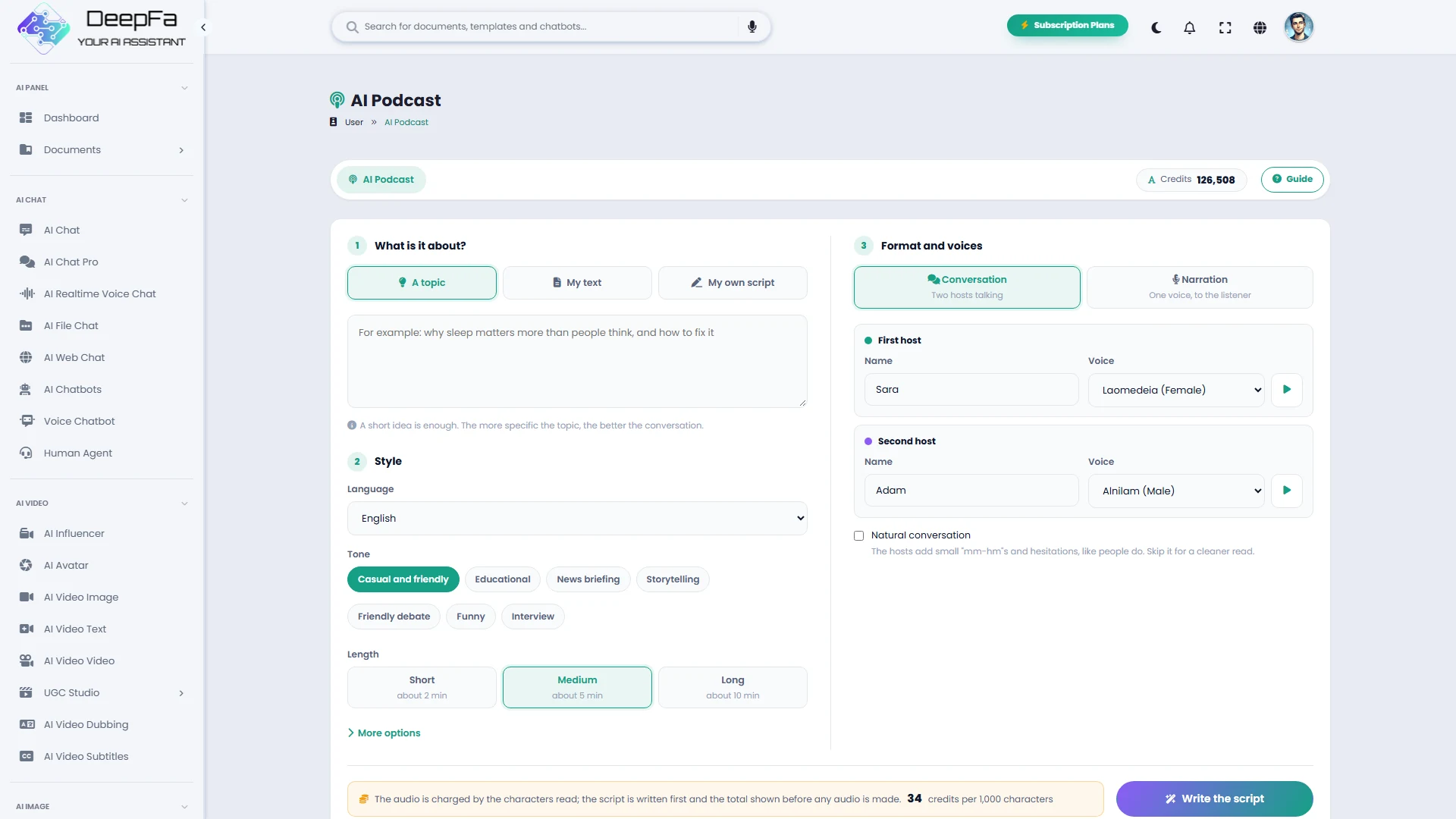Select Educational tone
The image size is (1456, 819).
(502, 579)
